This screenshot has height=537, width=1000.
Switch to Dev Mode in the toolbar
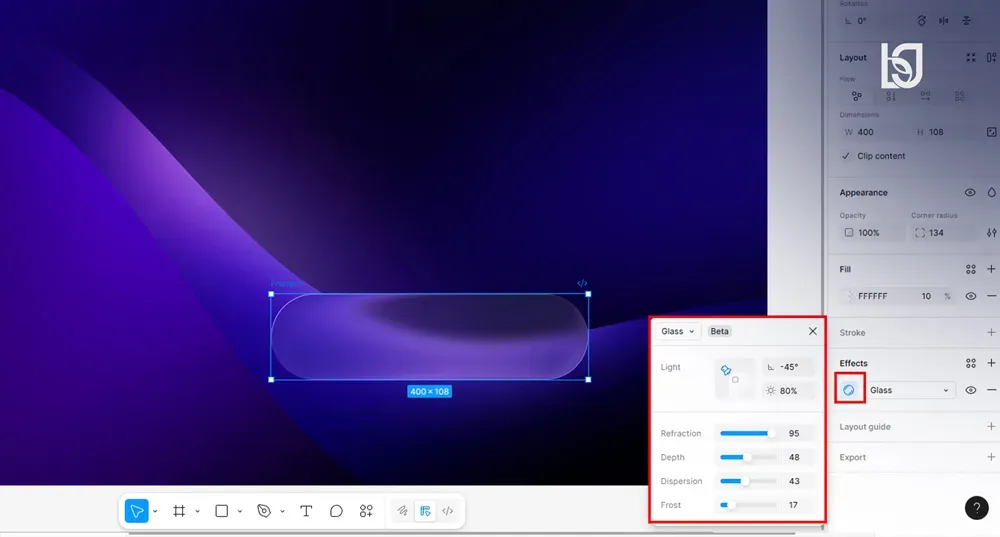pos(448,511)
